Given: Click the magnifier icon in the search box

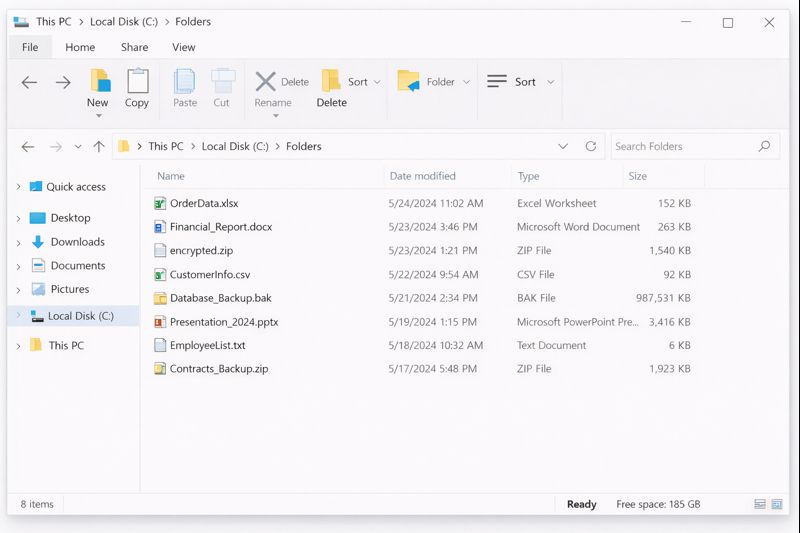Looking at the screenshot, I should (x=765, y=146).
